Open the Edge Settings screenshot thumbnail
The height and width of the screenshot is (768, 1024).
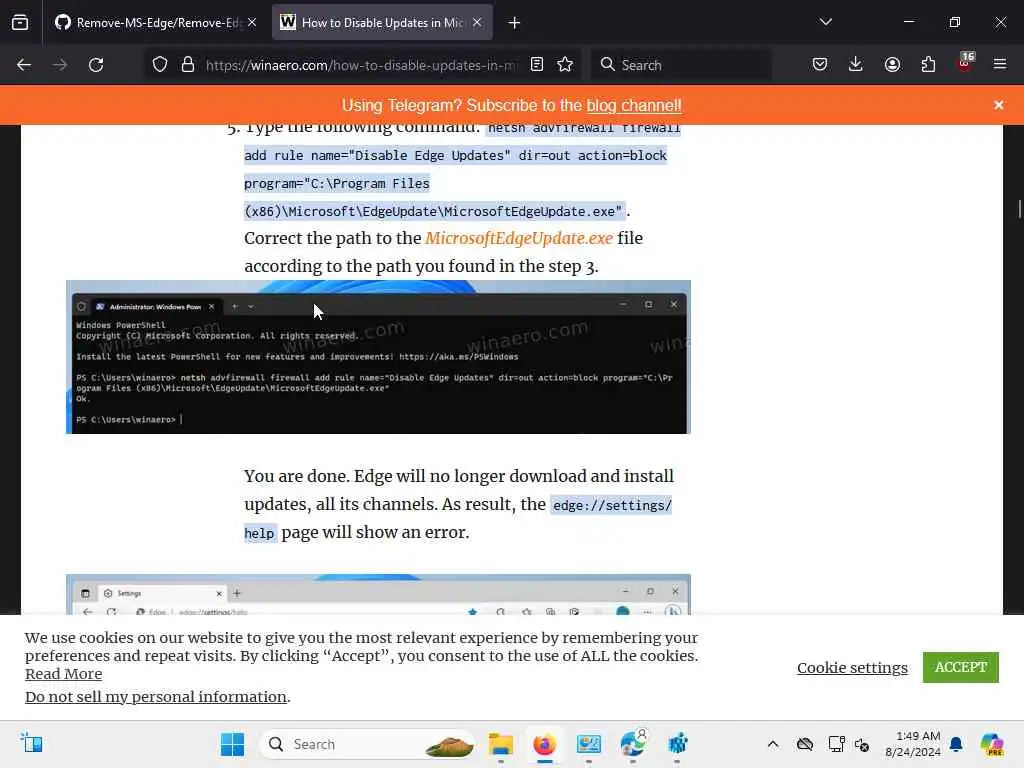pyautogui.click(x=378, y=594)
